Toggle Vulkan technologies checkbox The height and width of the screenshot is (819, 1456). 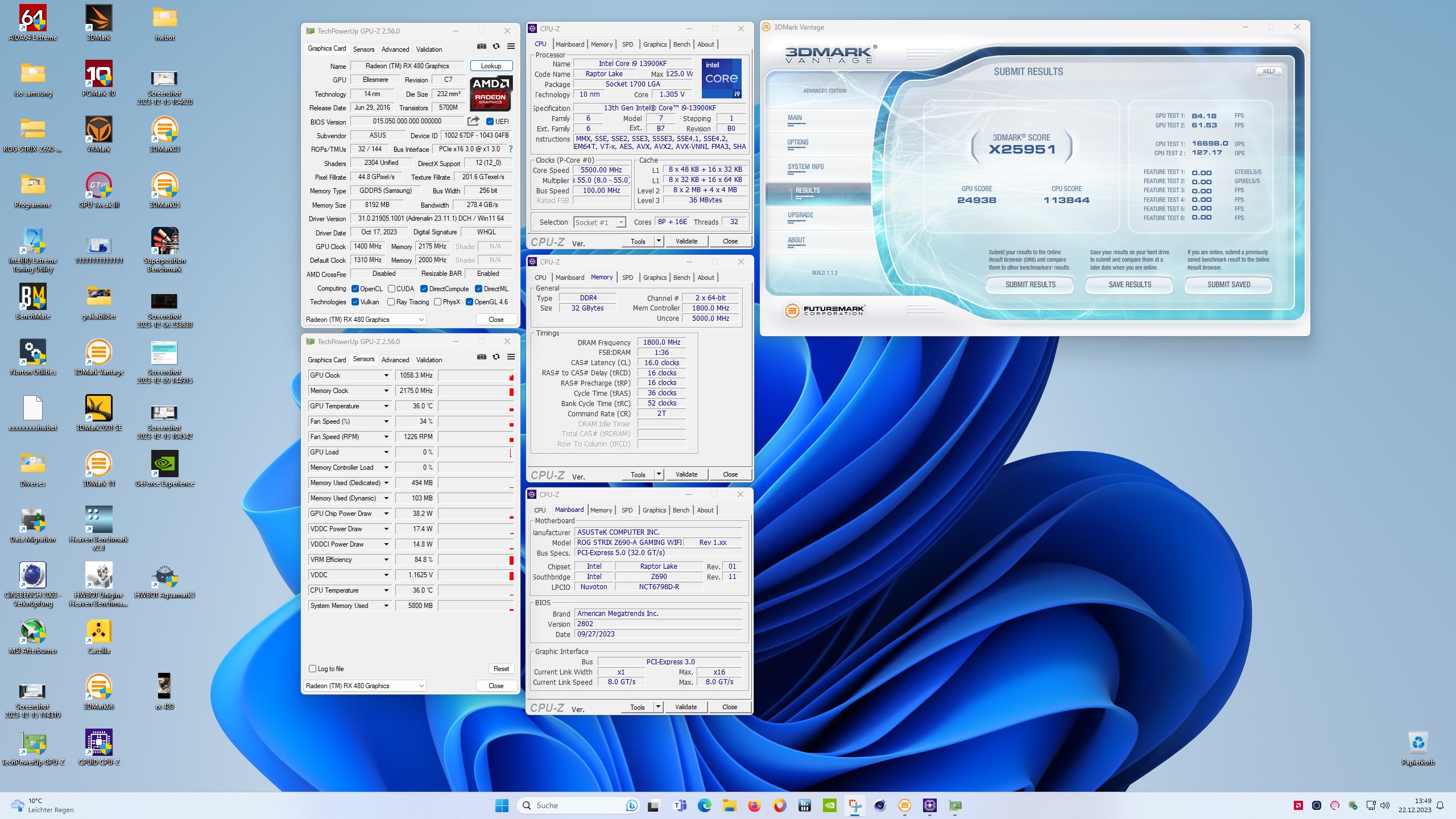pyautogui.click(x=355, y=302)
